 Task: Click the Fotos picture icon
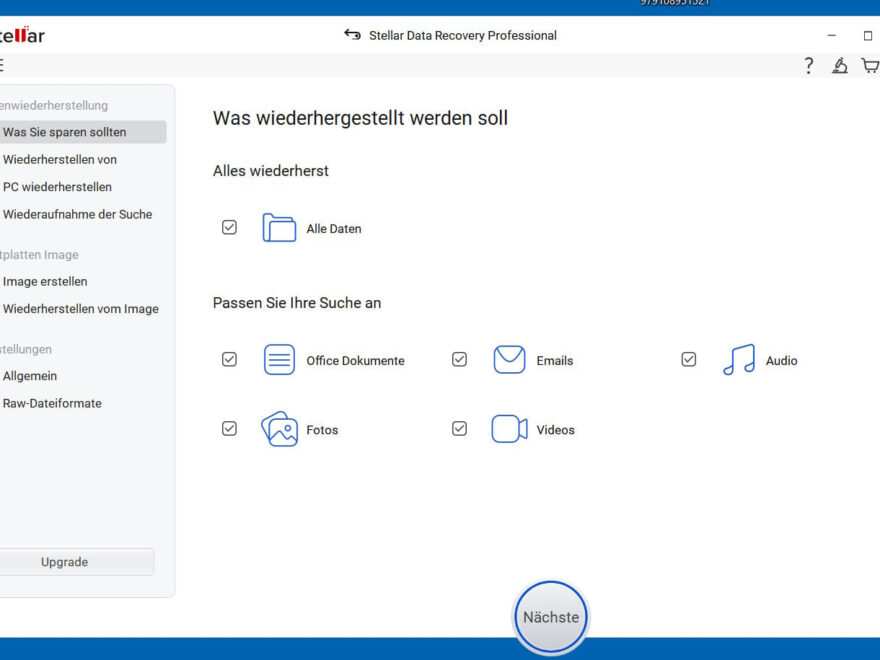click(x=279, y=429)
